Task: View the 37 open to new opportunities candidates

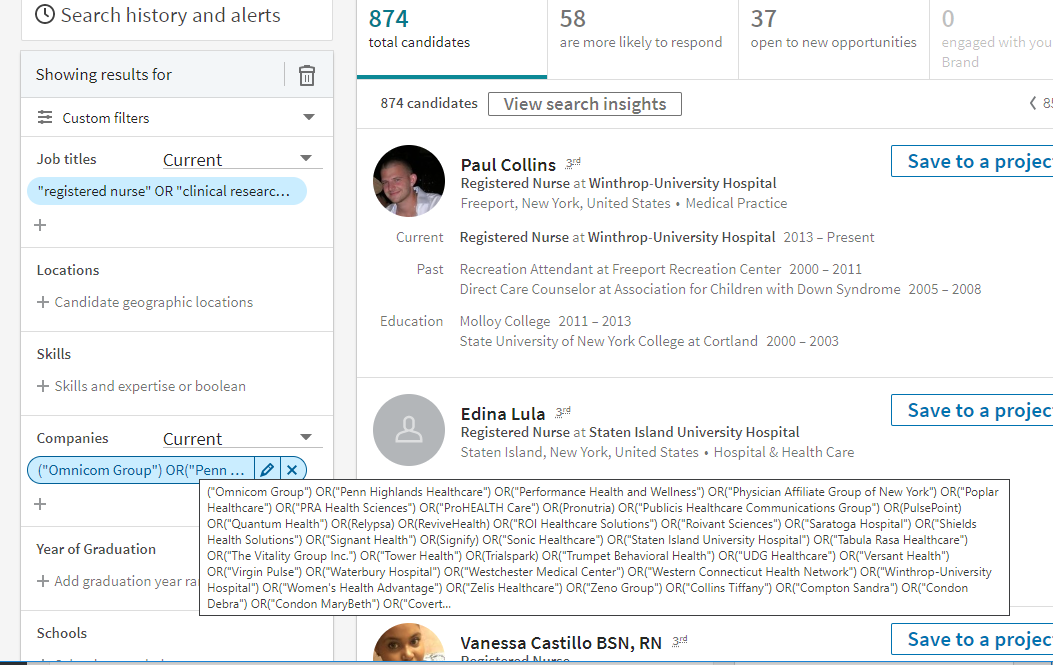Action: point(833,30)
